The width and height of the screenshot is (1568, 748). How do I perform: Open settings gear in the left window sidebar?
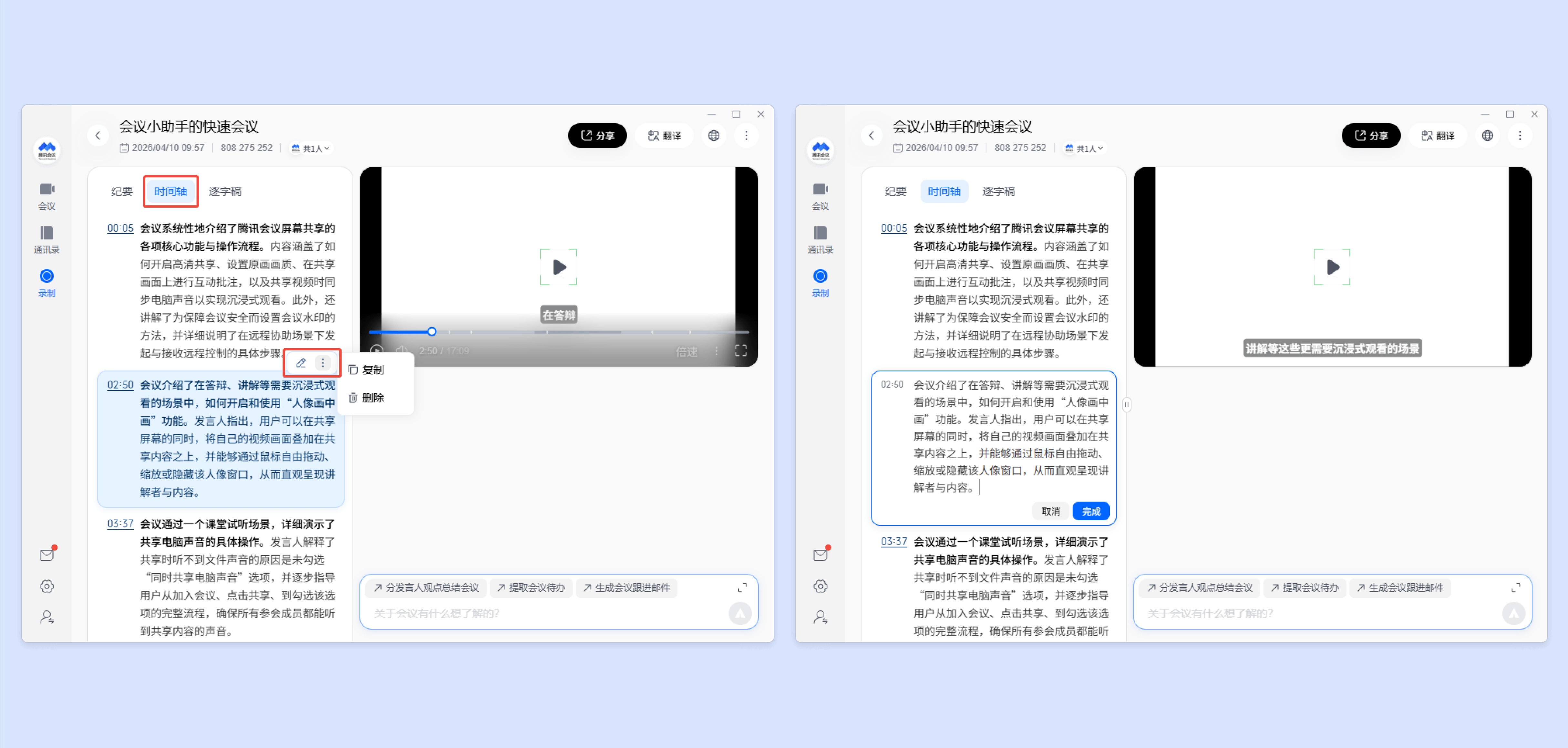47,586
